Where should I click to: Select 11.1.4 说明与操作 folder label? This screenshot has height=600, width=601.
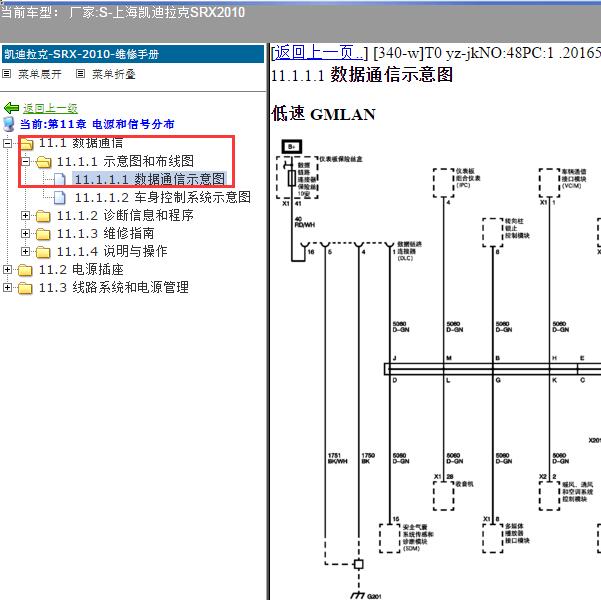point(112,252)
